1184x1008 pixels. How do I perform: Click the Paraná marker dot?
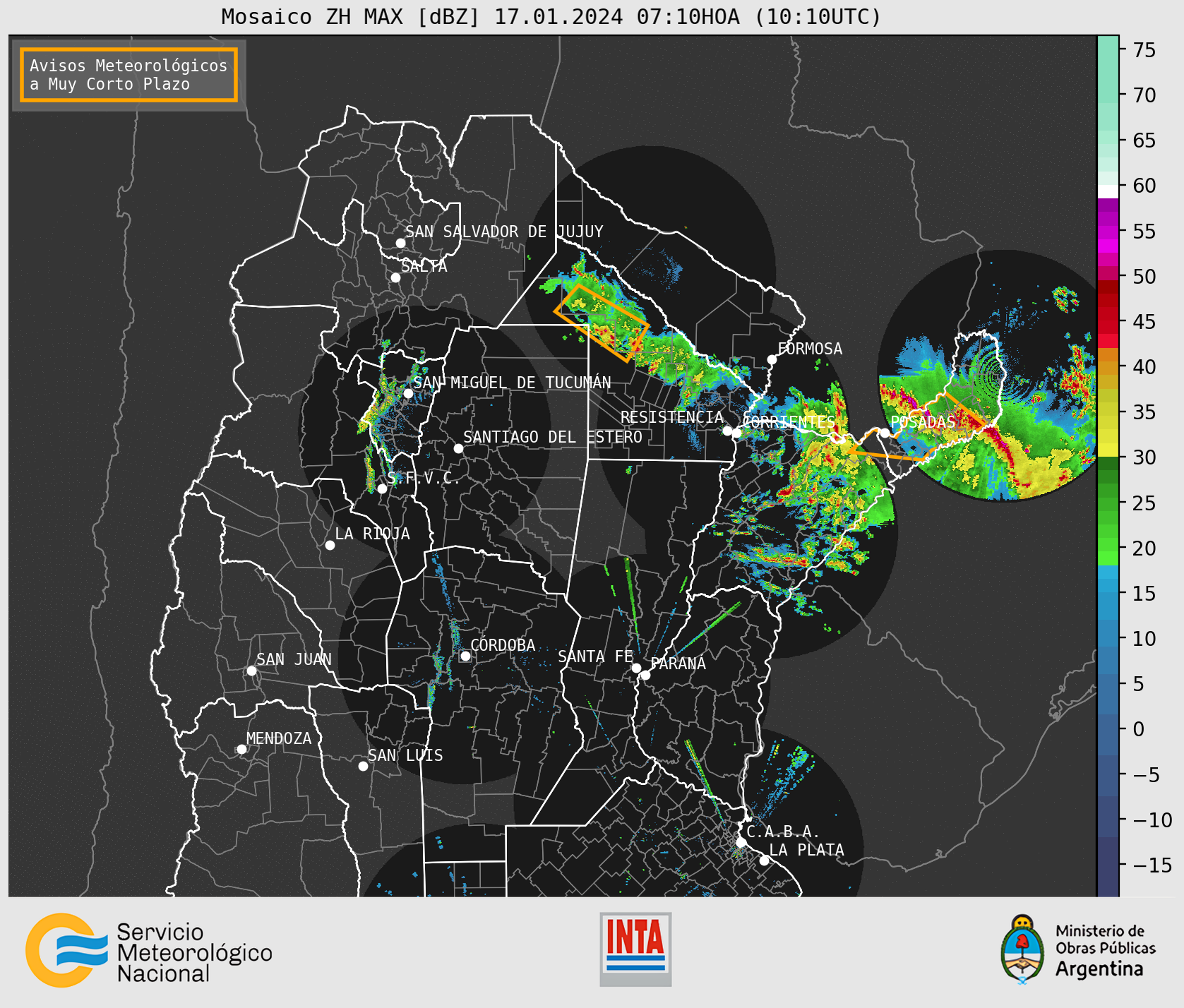(645, 676)
